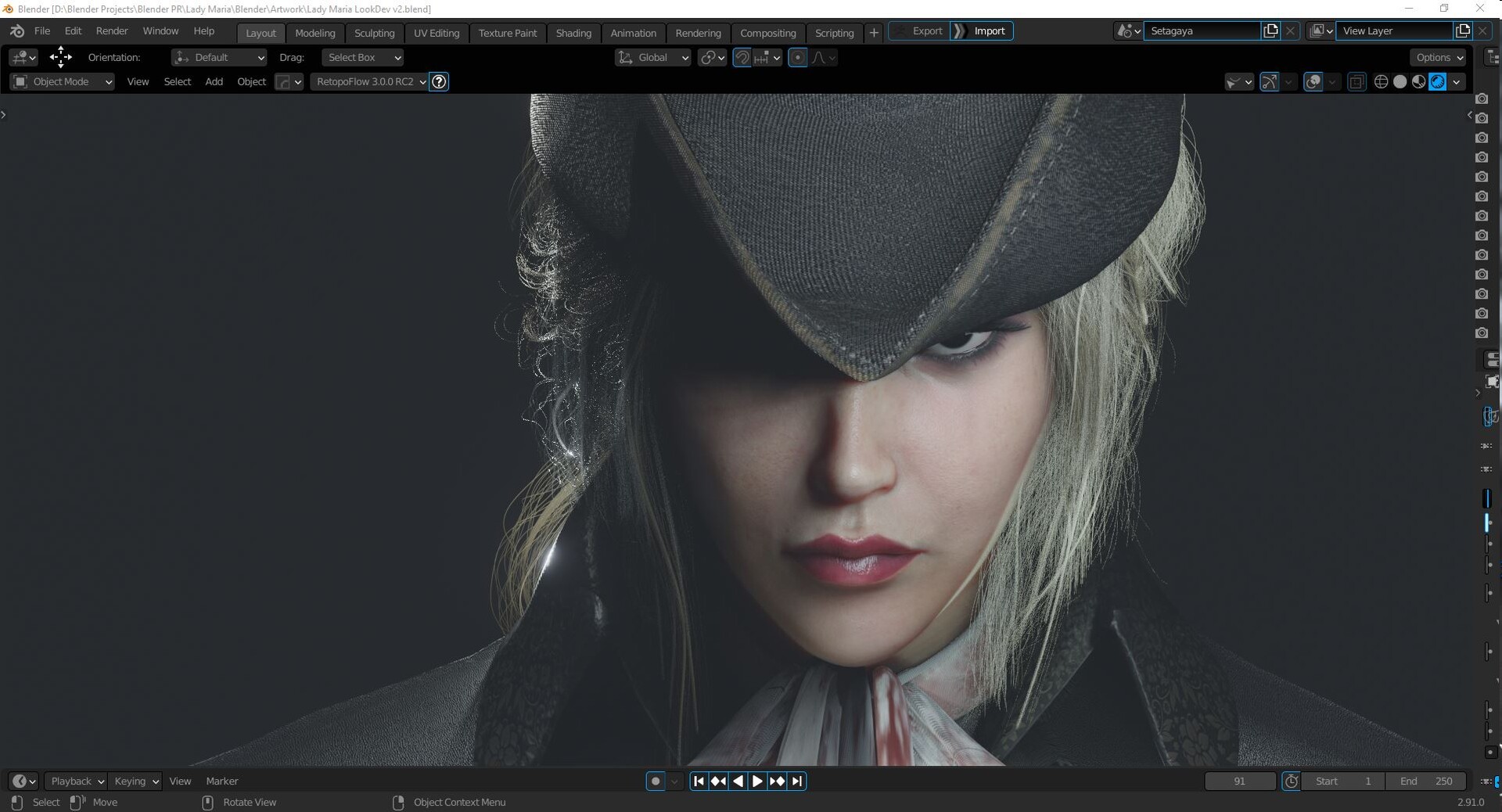Open gizmo settings dropdown arrow

click(1288, 81)
